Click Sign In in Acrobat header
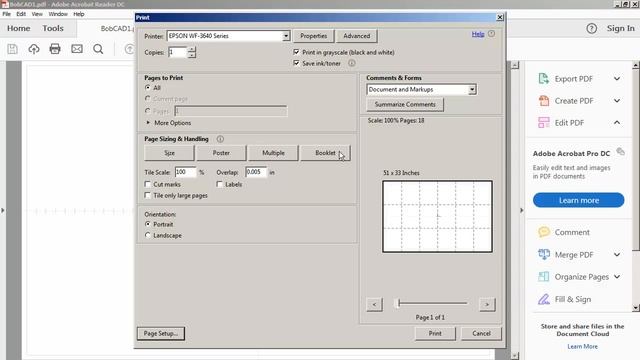 620,28
